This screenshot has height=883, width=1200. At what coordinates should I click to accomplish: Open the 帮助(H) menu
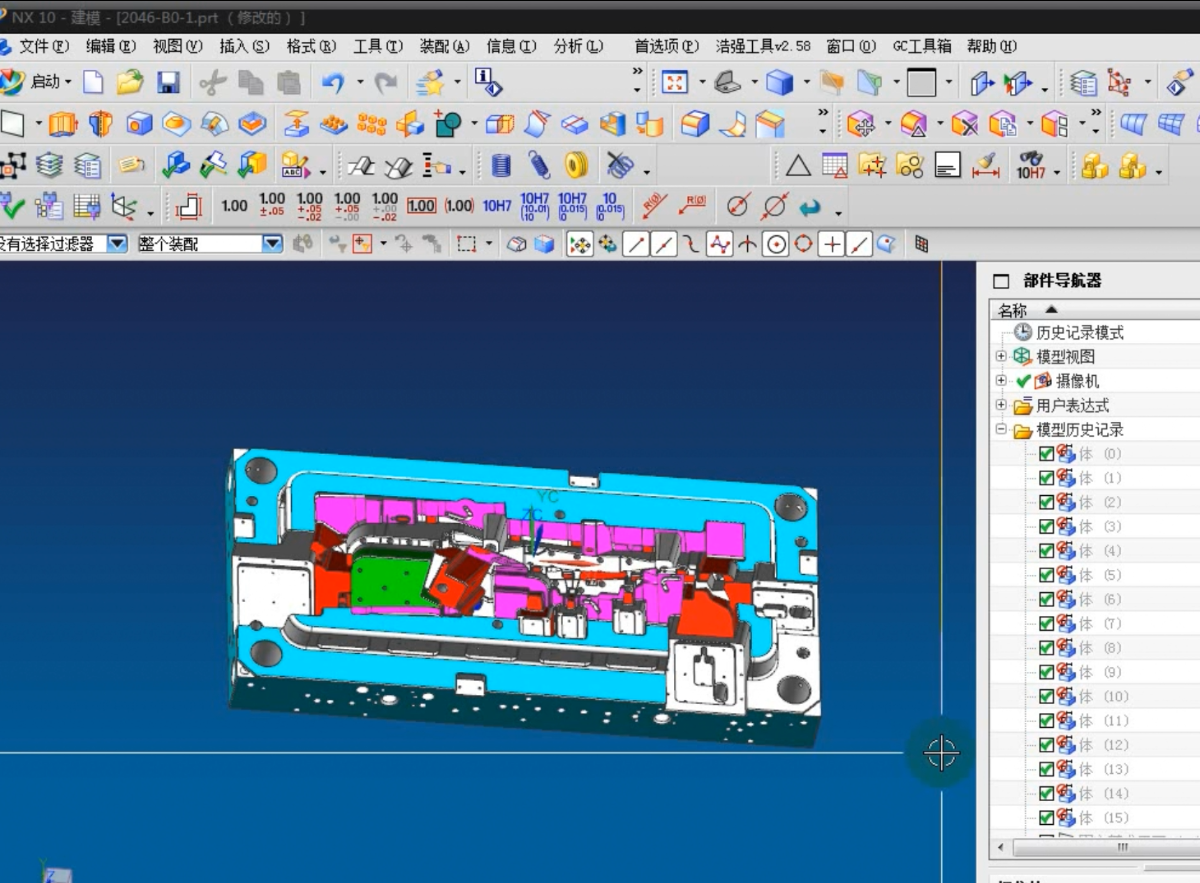point(991,46)
